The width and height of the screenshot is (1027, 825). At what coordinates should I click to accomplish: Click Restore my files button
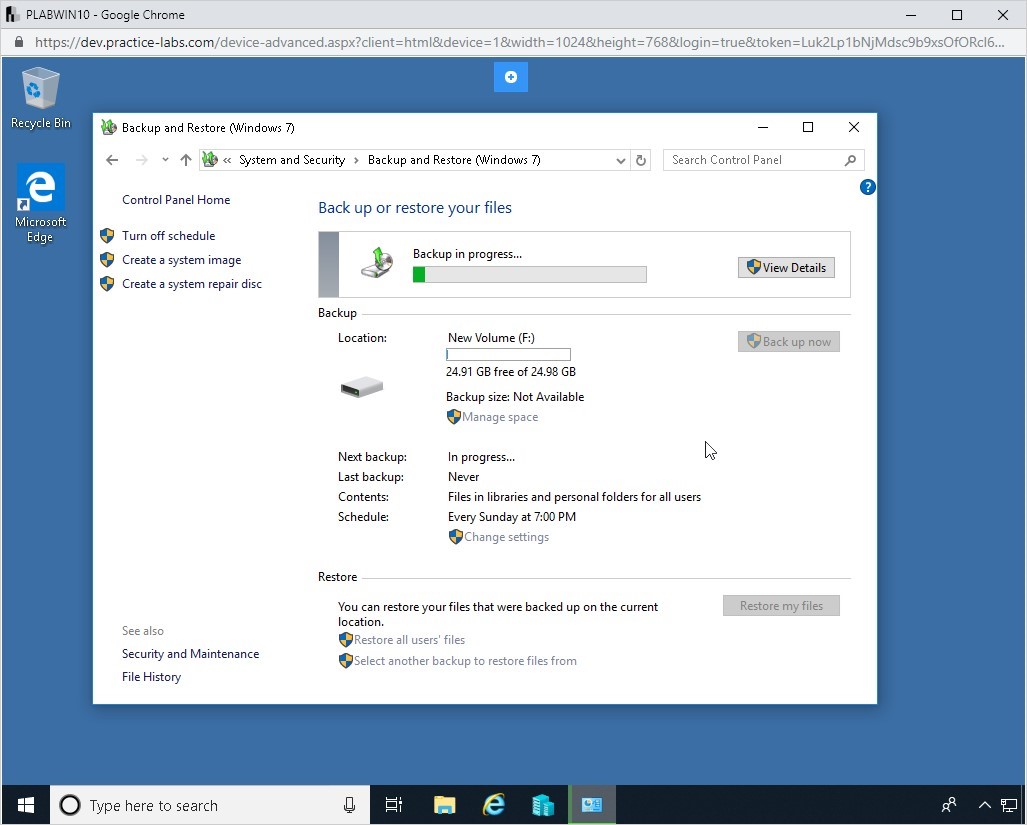pyautogui.click(x=781, y=606)
